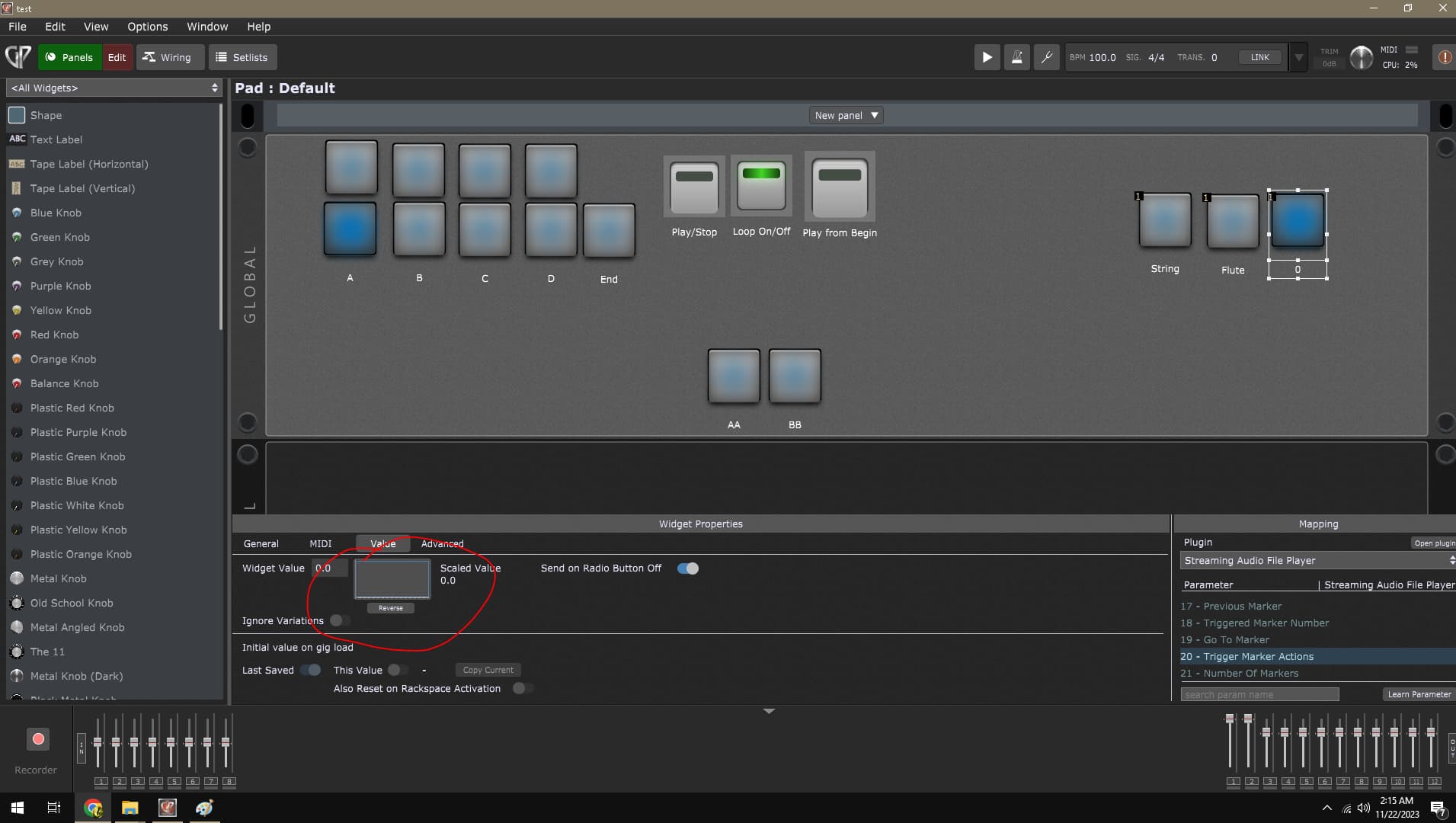Click the TRIM gain knob

pyautogui.click(x=1361, y=58)
